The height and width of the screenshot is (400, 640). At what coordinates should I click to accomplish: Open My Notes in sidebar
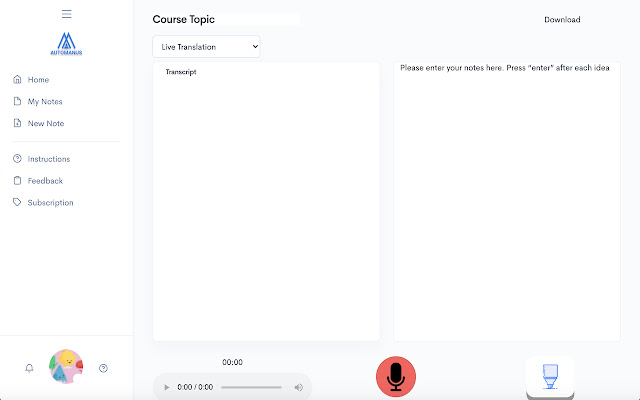pyautogui.click(x=45, y=102)
